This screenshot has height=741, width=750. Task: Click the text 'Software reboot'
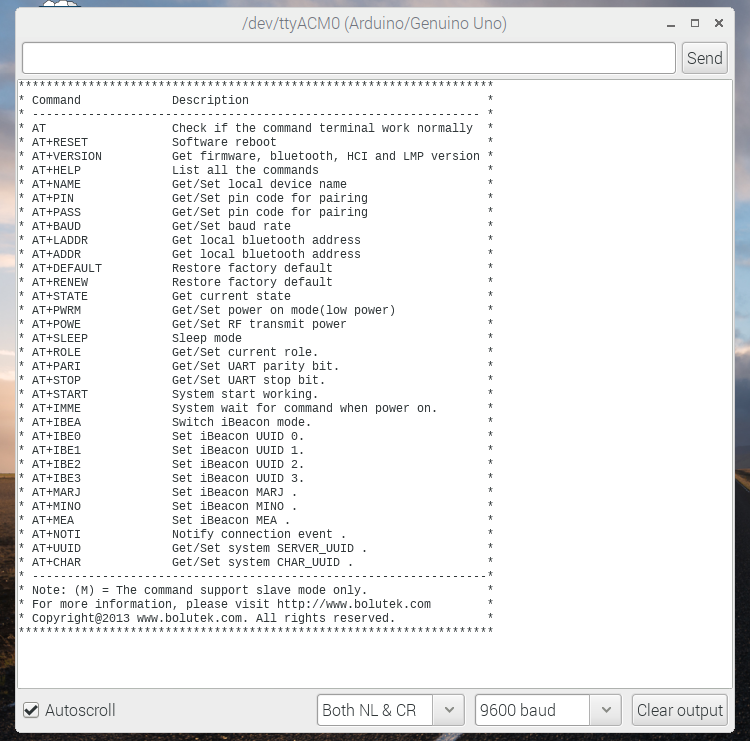point(224,143)
